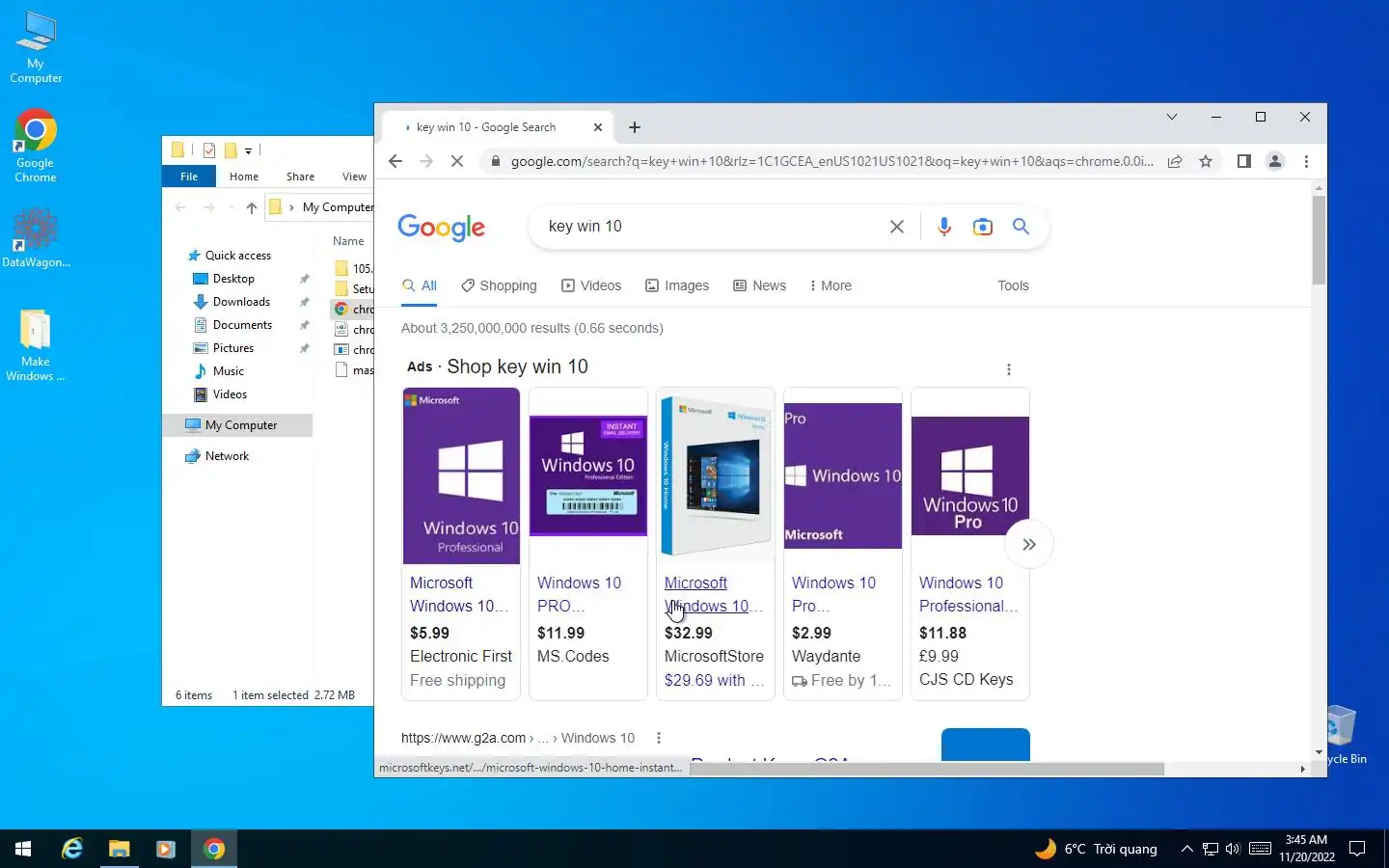The height and width of the screenshot is (868, 1389).
Task: Open File Explorer from the taskbar
Action: point(119,849)
